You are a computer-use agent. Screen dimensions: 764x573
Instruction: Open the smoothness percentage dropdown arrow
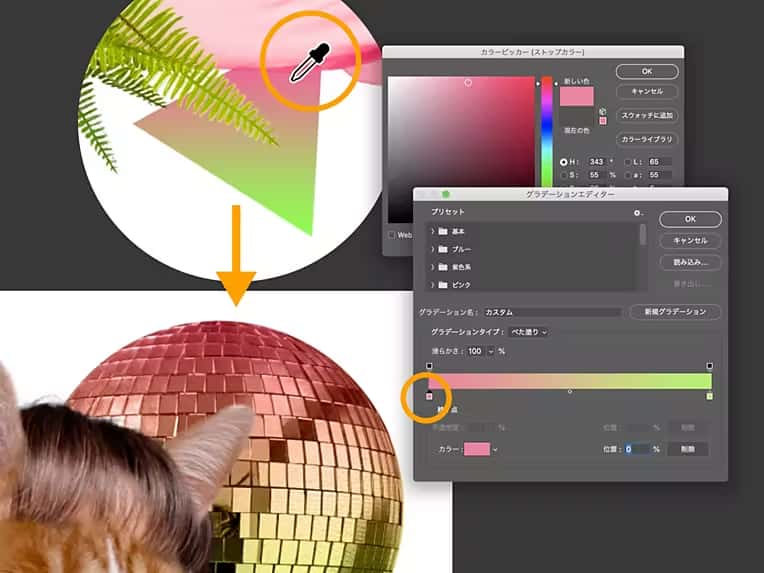(x=490, y=351)
